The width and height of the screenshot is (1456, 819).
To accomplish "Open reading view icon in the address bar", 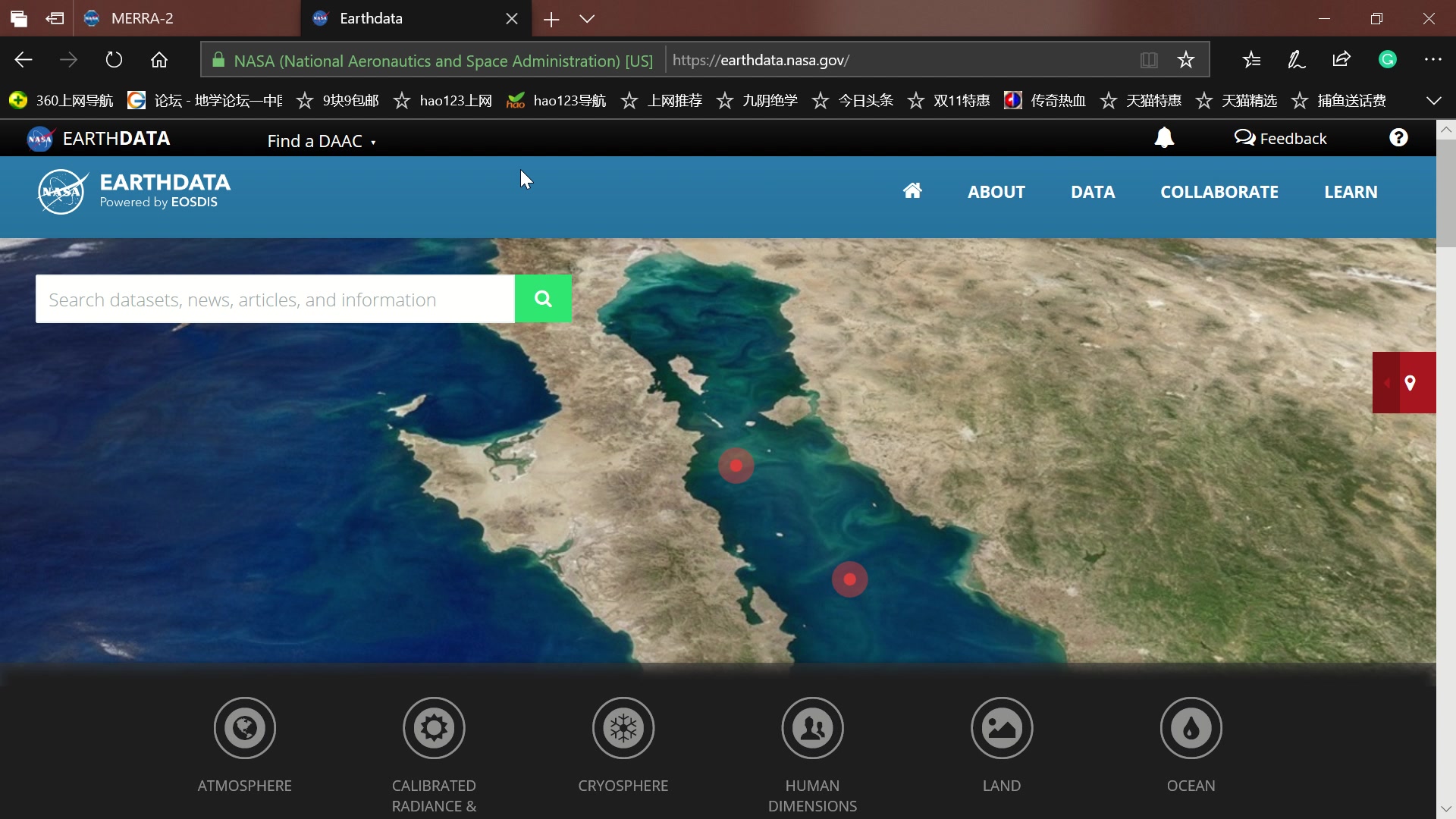I will point(1149,60).
